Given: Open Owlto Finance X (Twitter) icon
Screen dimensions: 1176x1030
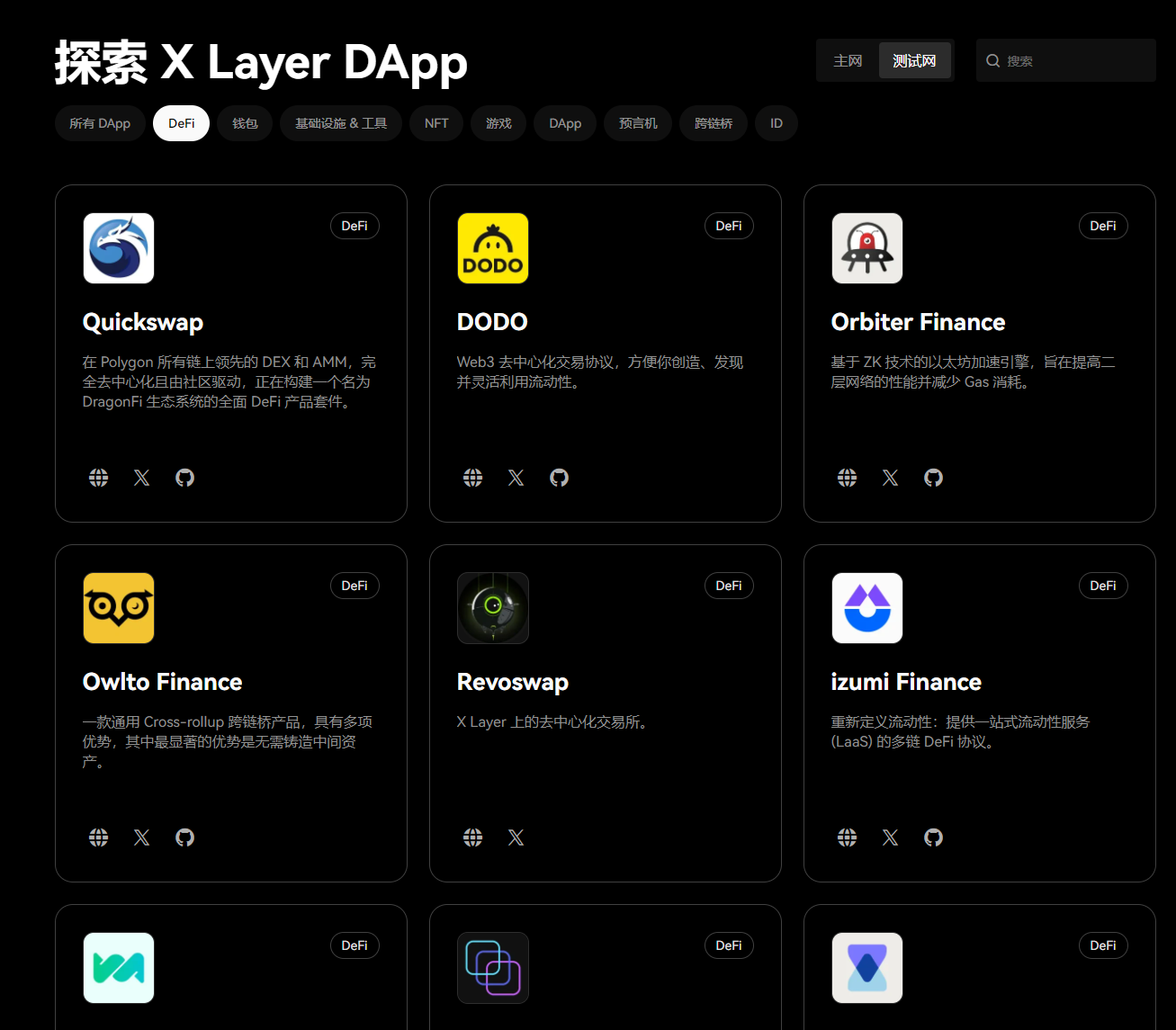Looking at the screenshot, I should (142, 837).
